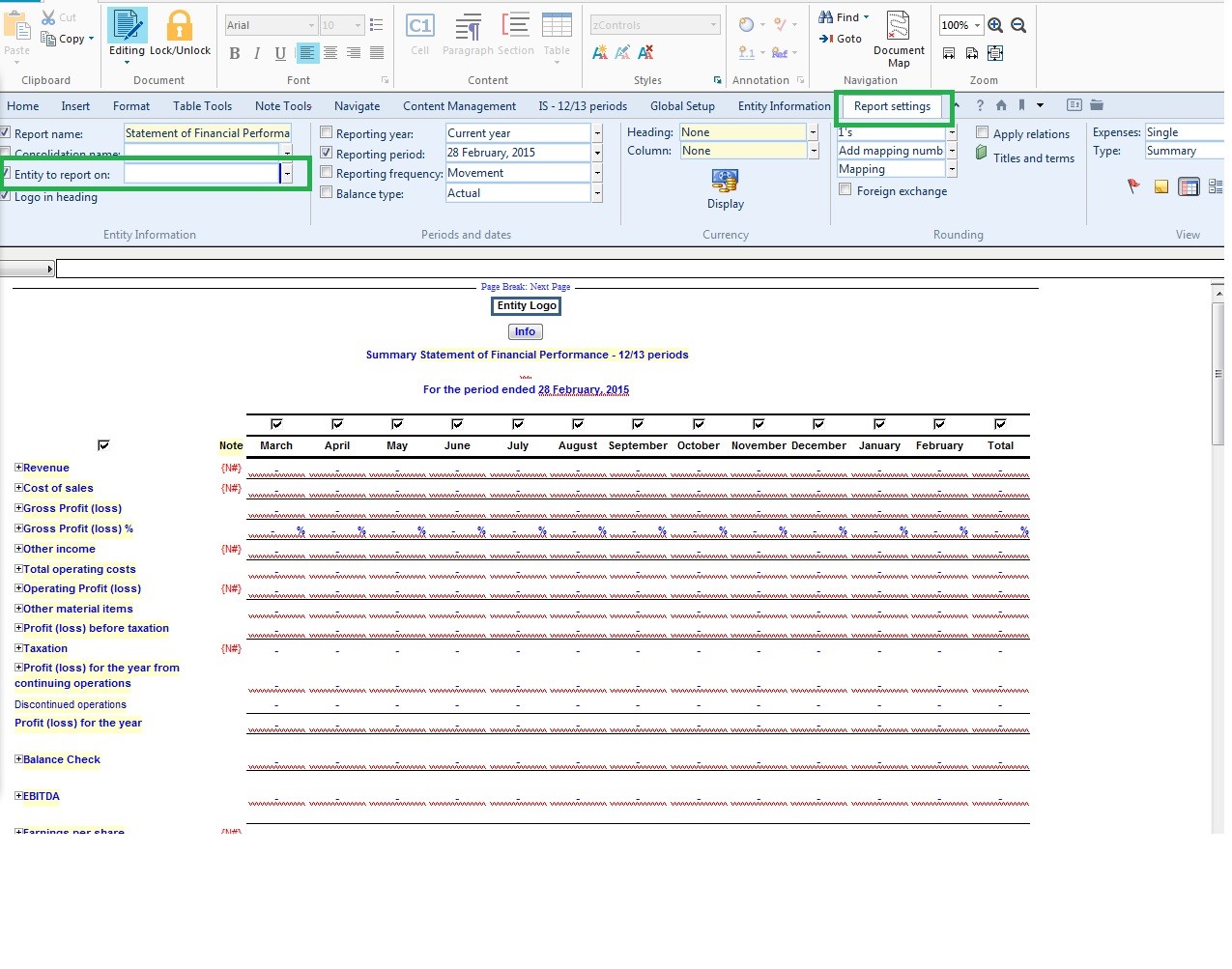
Task: Click the Display currency icon
Action: point(725,181)
